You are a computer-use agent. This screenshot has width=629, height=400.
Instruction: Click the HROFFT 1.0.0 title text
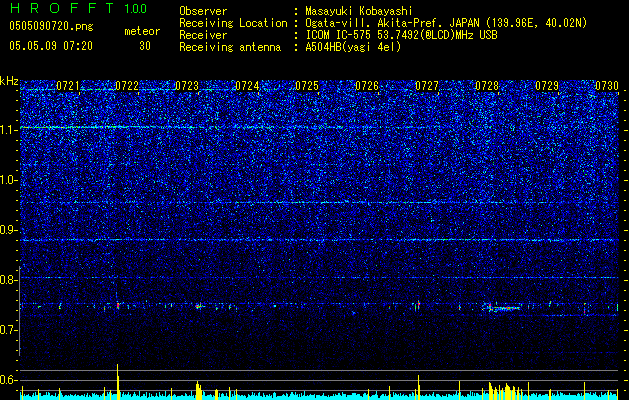(x=78, y=8)
